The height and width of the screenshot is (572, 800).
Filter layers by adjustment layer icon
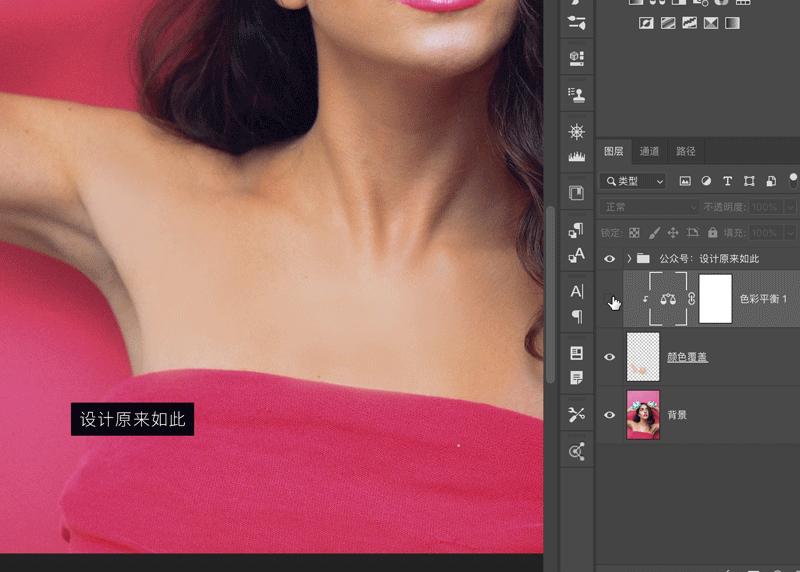coord(706,181)
